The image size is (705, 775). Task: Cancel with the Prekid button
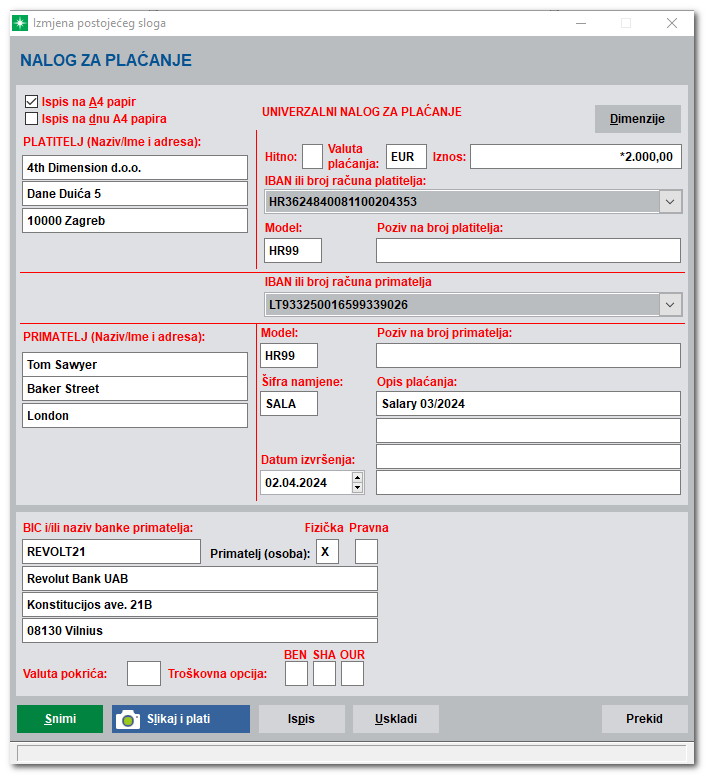644,719
